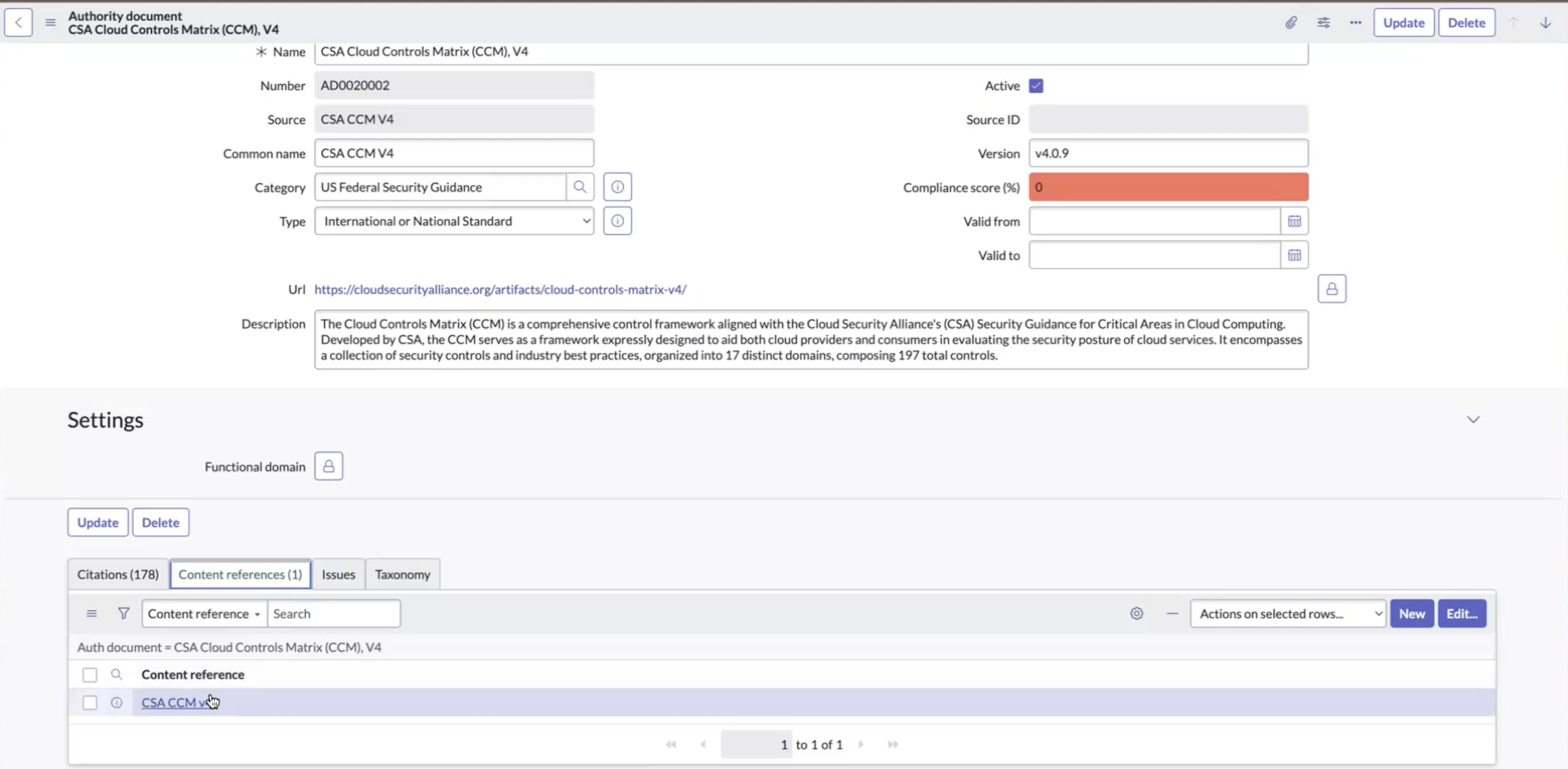This screenshot has width=1568, height=769.
Task: Show info for the Type field
Action: click(617, 221)
